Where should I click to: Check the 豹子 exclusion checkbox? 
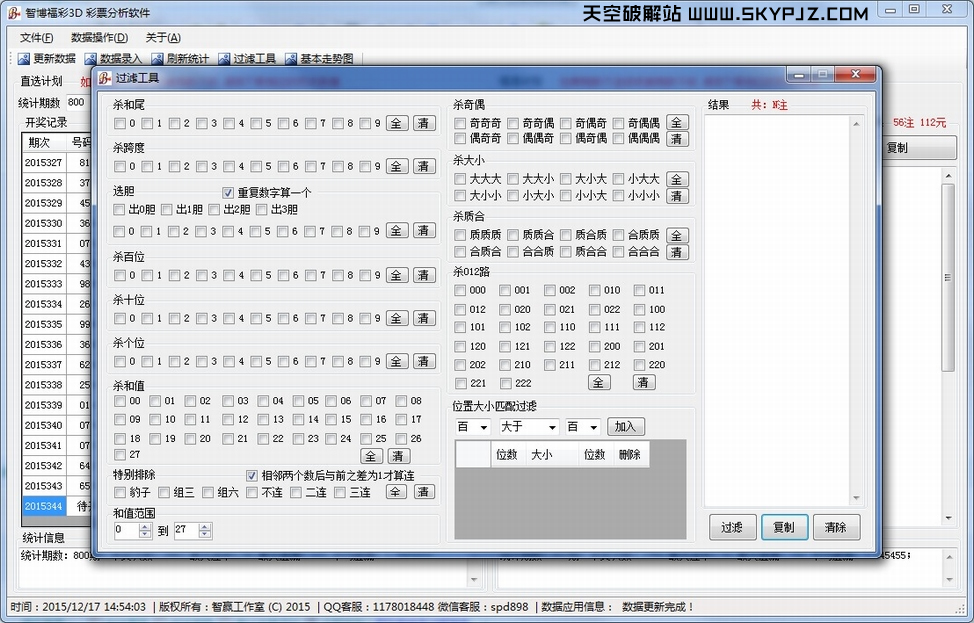point(120,492)
